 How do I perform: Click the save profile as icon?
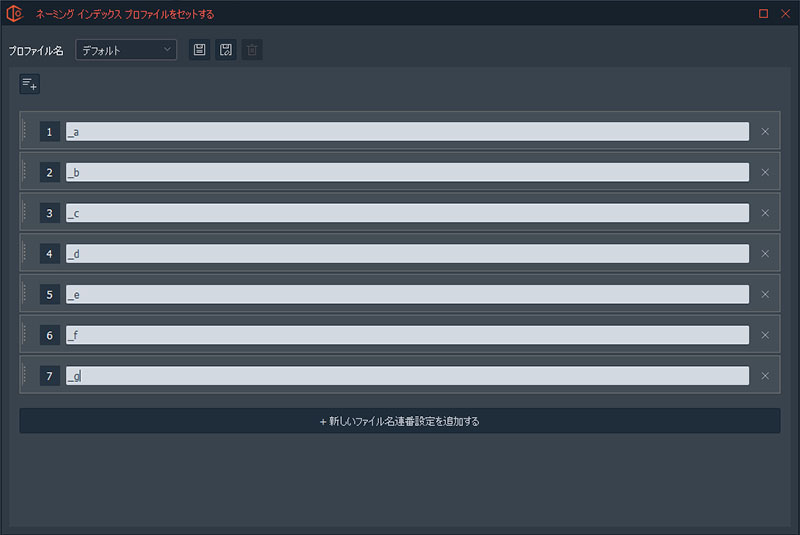pyautogui.click(x=226, y=50)
